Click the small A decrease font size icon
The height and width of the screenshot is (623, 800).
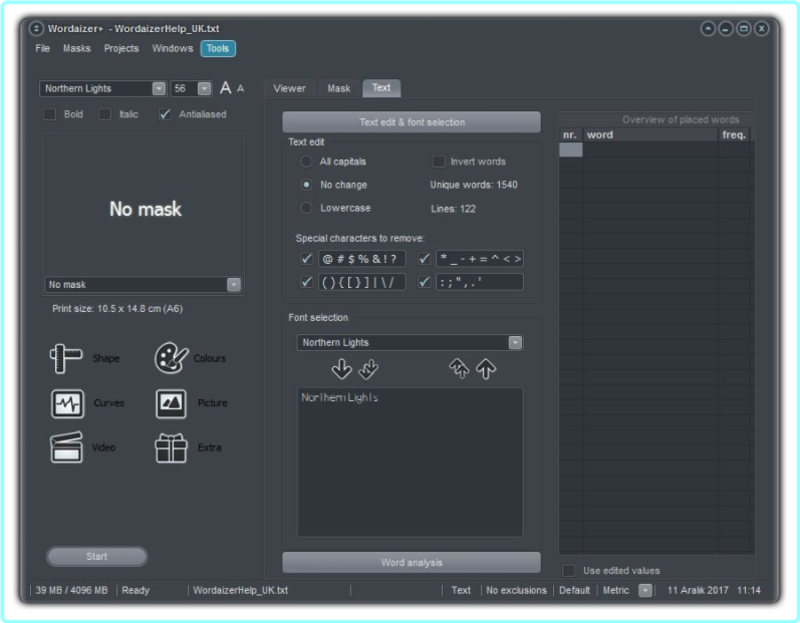pyautogui.click(x=240, y=89)
